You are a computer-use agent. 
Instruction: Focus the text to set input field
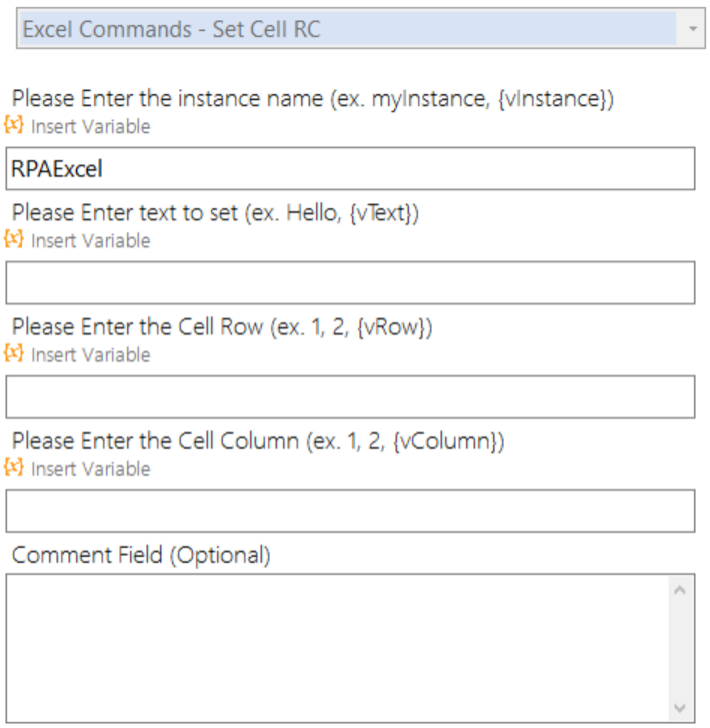click(x=351, y=283)
